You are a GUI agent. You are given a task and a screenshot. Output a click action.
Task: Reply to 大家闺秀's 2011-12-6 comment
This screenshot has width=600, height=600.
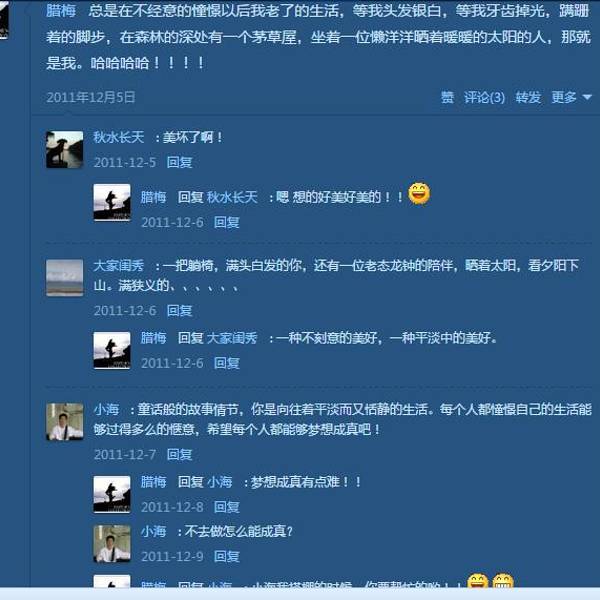tap(179, 310)
